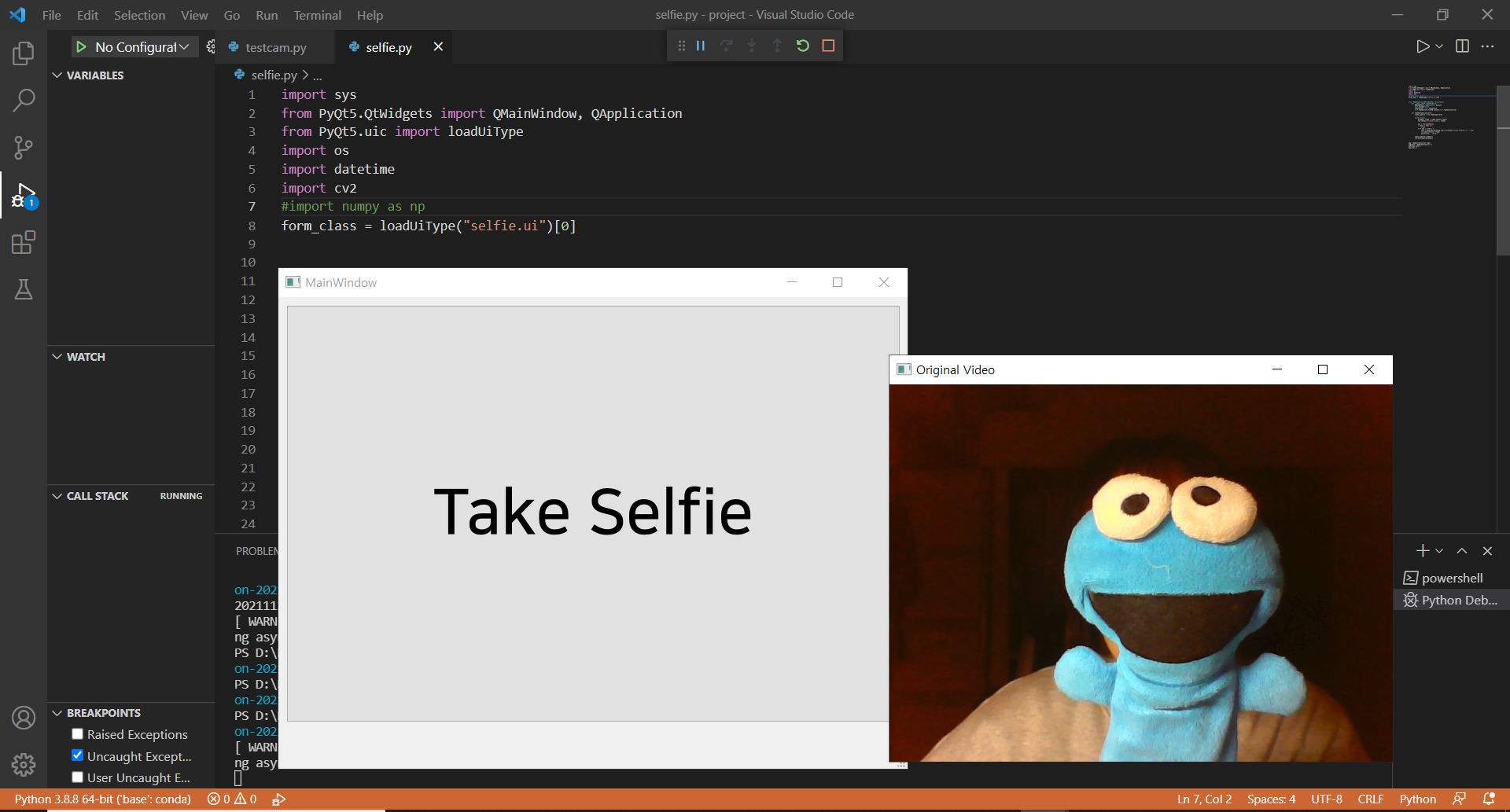Collapse the BREAKPOINTS section
The image size is (1510, 812).
[57, 713]
